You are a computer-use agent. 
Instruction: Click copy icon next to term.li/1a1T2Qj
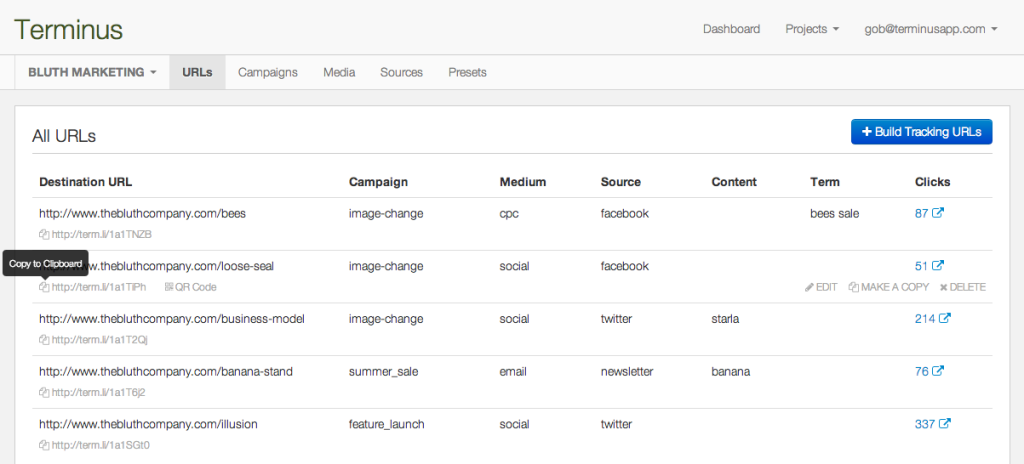(x=44, y=340)
